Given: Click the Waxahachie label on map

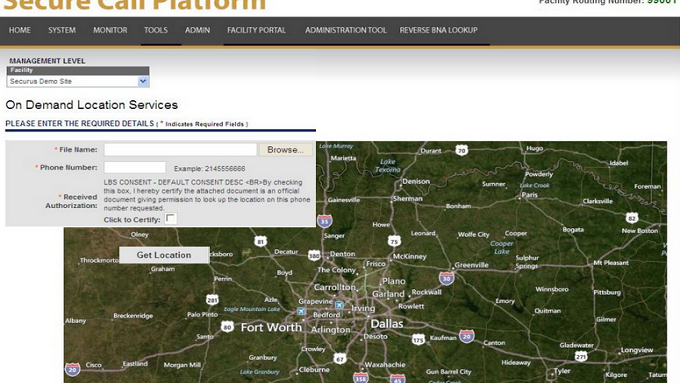Looking at the screenshot, I should pos(385,365).
